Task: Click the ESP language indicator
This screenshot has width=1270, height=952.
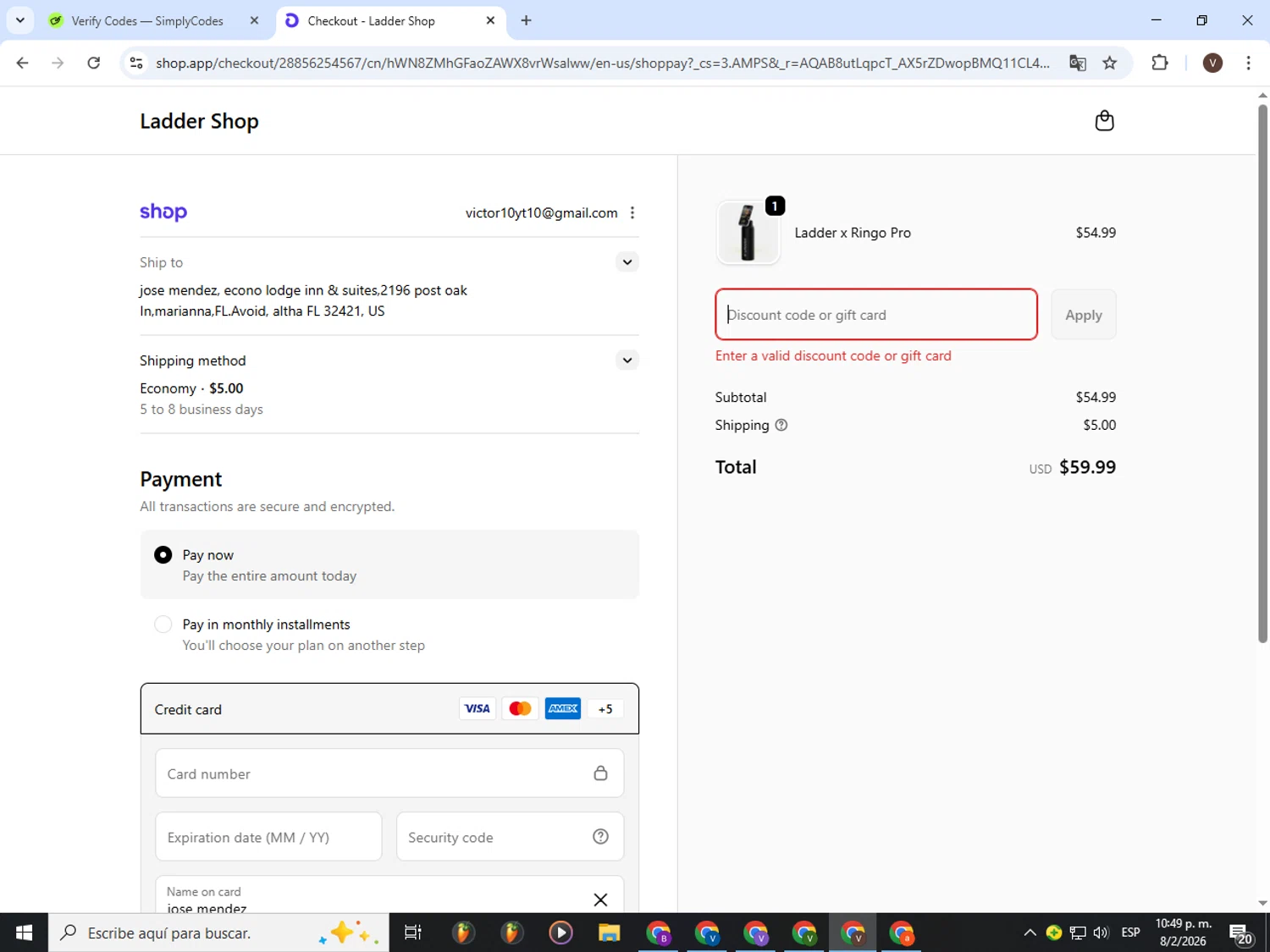Action: (1130, 933)
